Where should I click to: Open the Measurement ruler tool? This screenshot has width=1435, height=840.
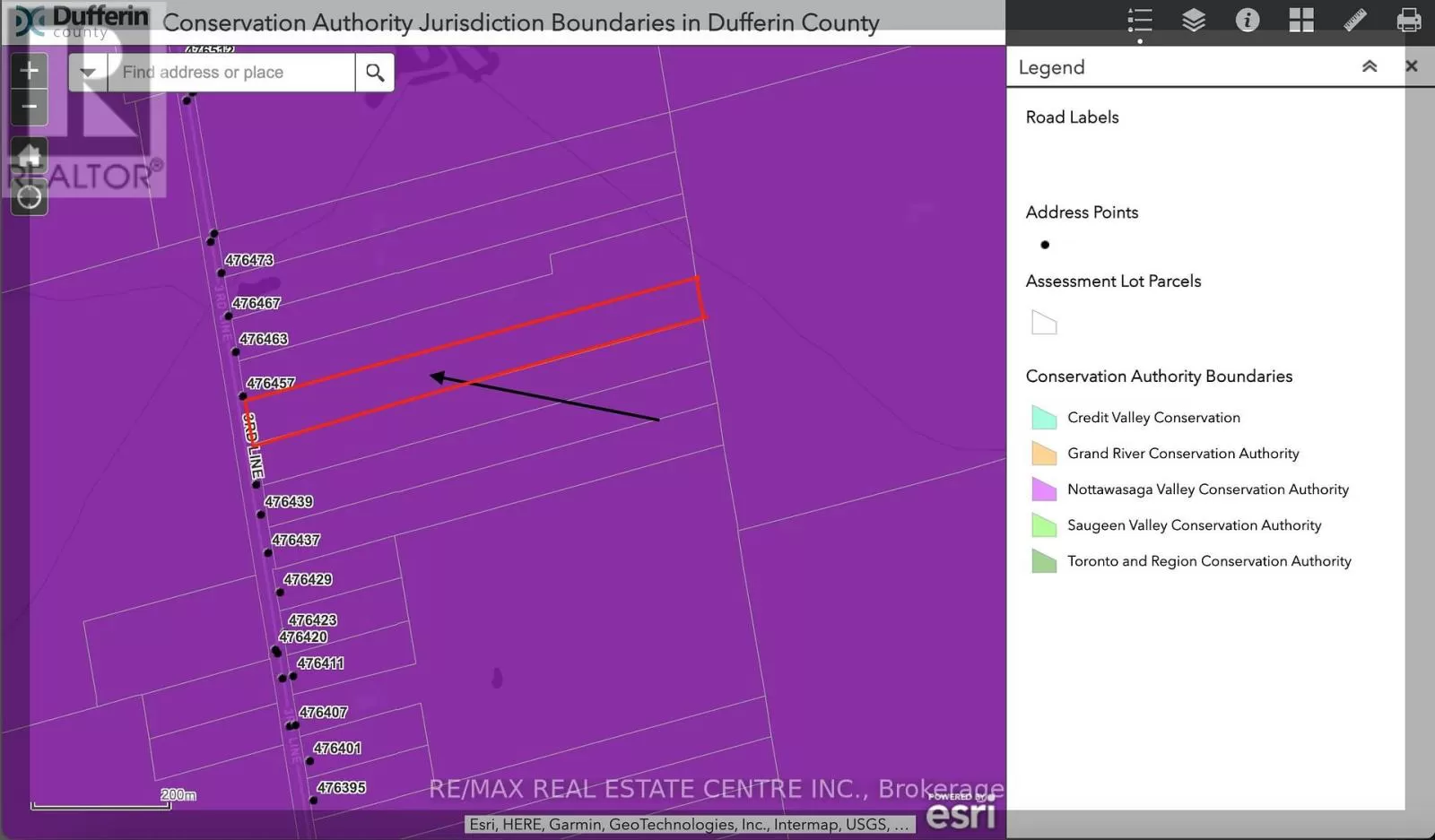(1355, 21)
